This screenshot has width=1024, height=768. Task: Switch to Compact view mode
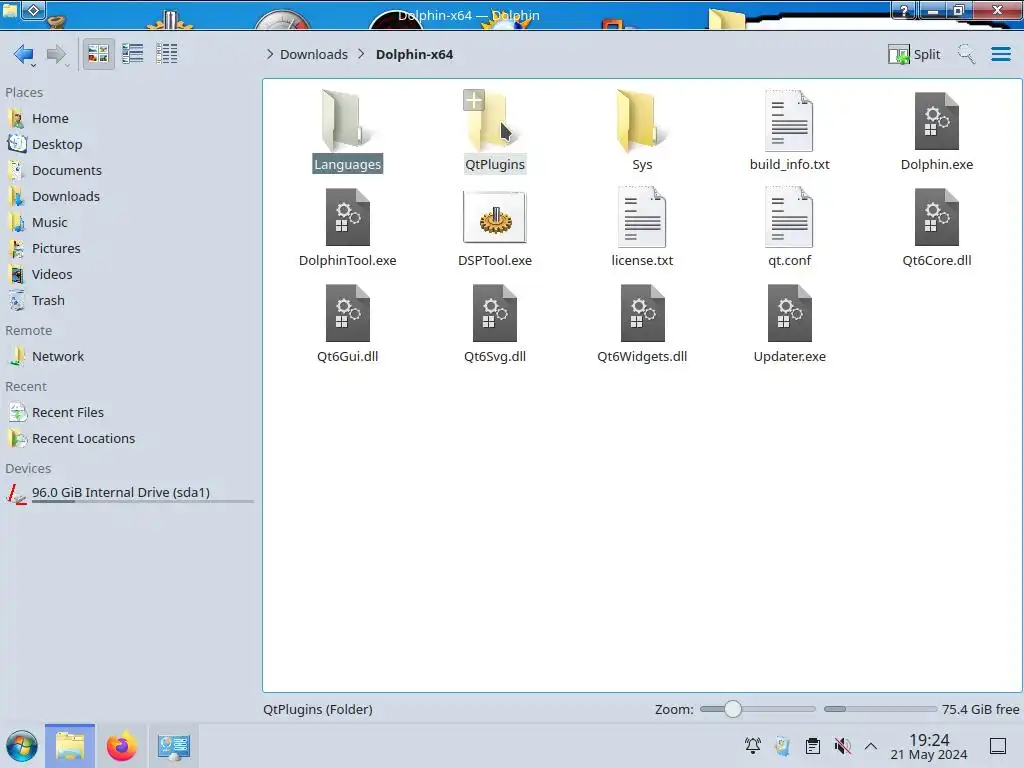[x=133, y=54]
